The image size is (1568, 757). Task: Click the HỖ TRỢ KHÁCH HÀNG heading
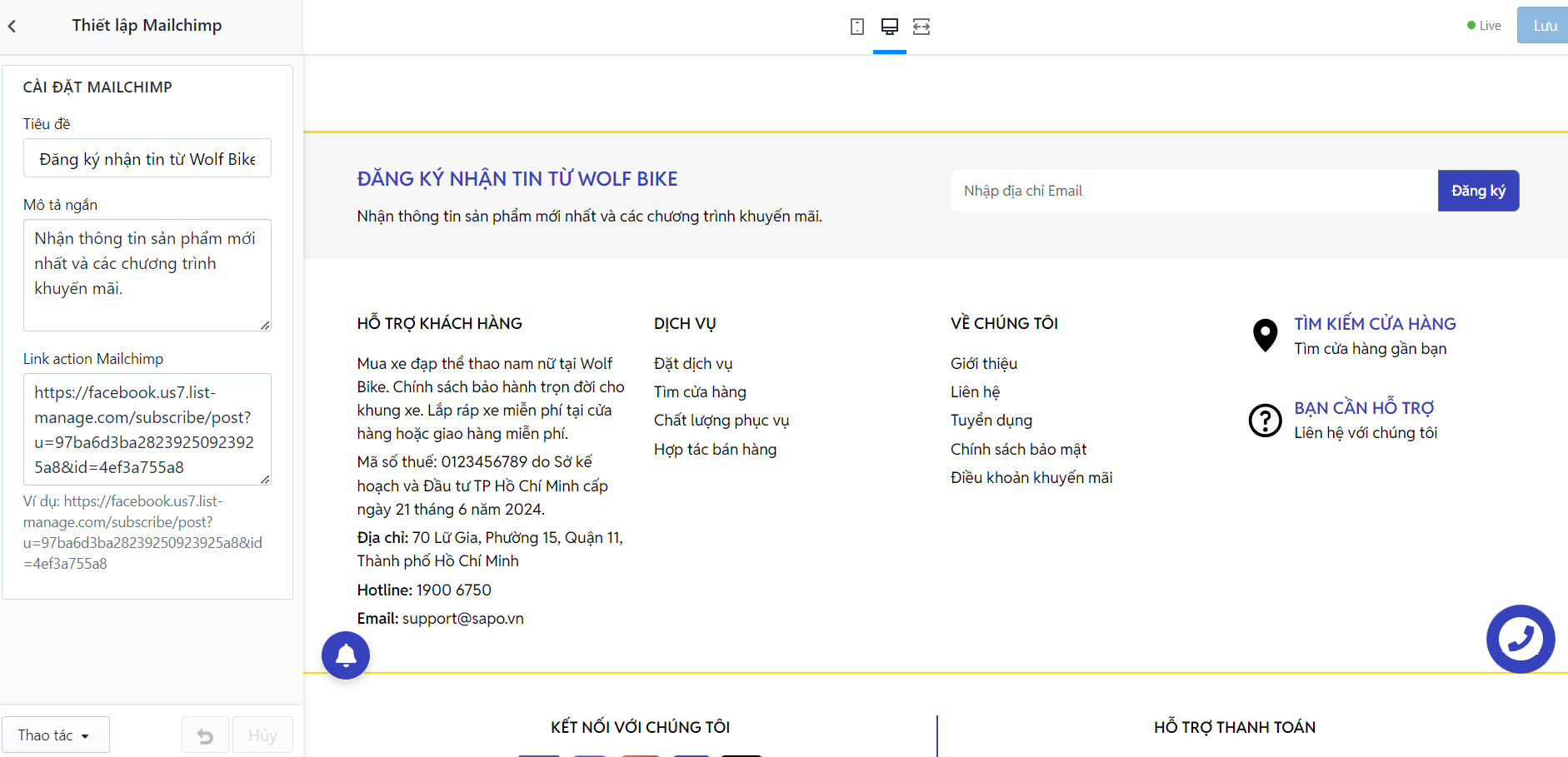[440, 323]
